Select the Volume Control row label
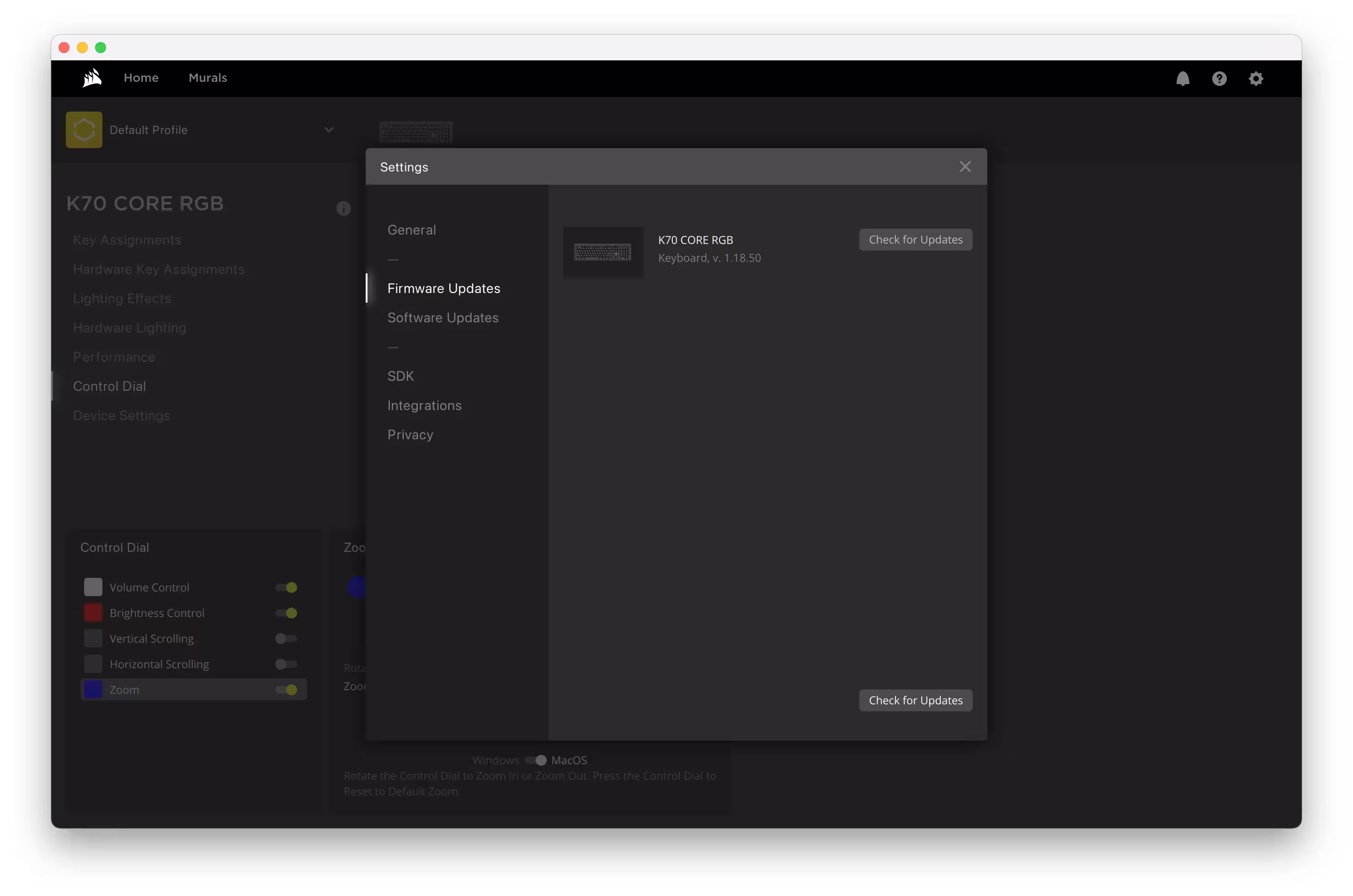The height and width of the screenshot is (896, 1353). coord(149,587)
